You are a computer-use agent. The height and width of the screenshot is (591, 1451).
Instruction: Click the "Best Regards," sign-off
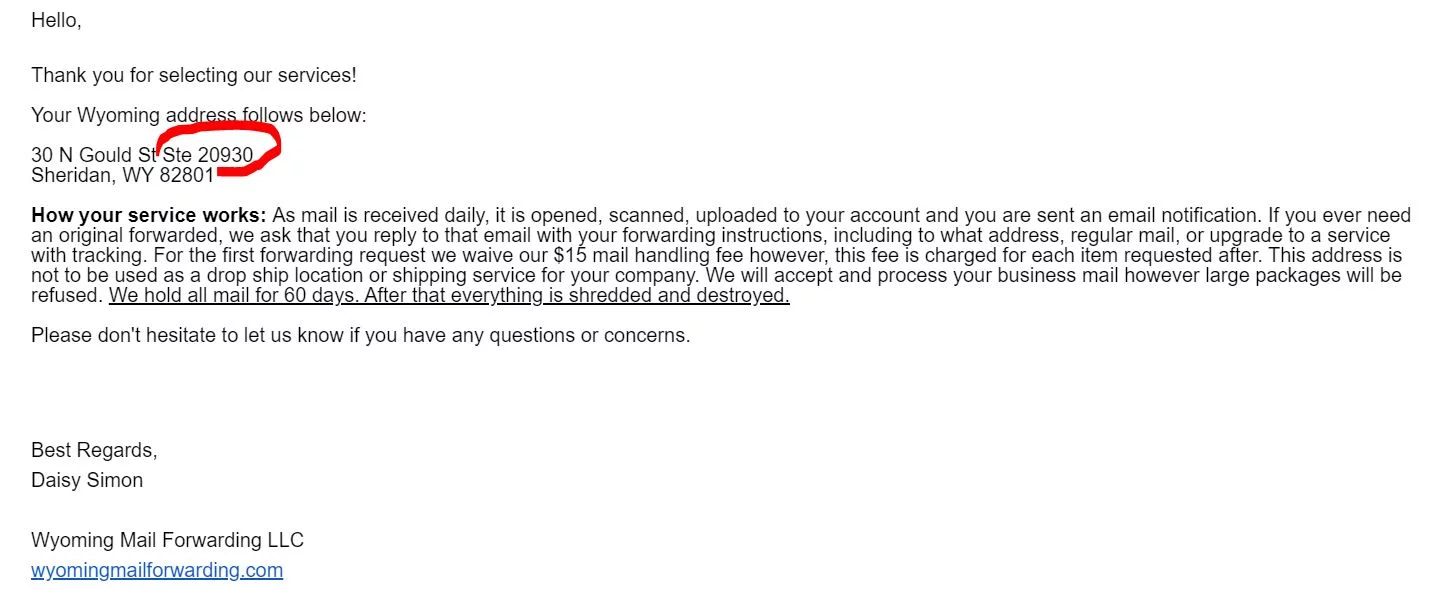tap(94, 450)
